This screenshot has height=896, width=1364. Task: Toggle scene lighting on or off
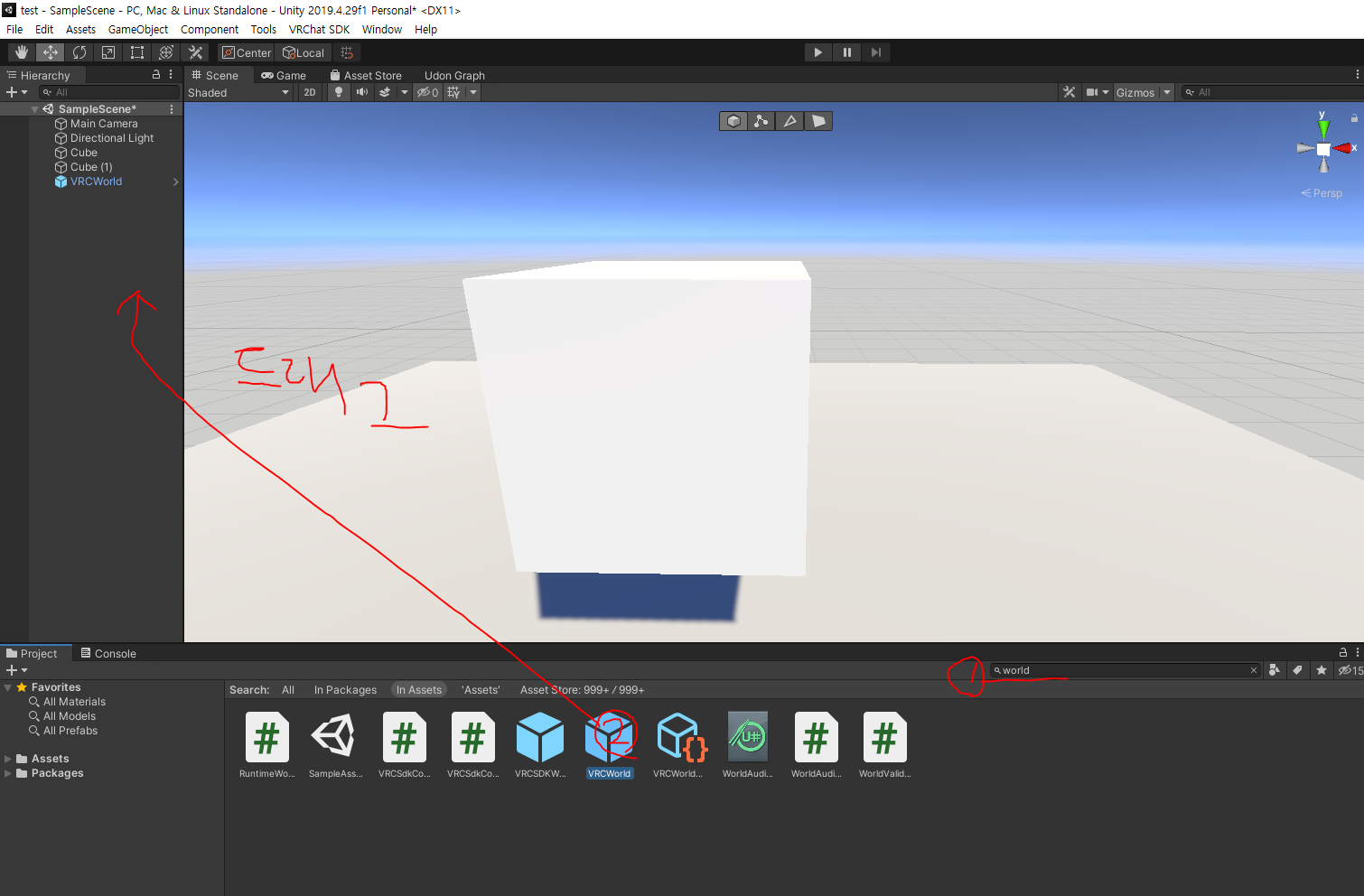pos(339,92)
